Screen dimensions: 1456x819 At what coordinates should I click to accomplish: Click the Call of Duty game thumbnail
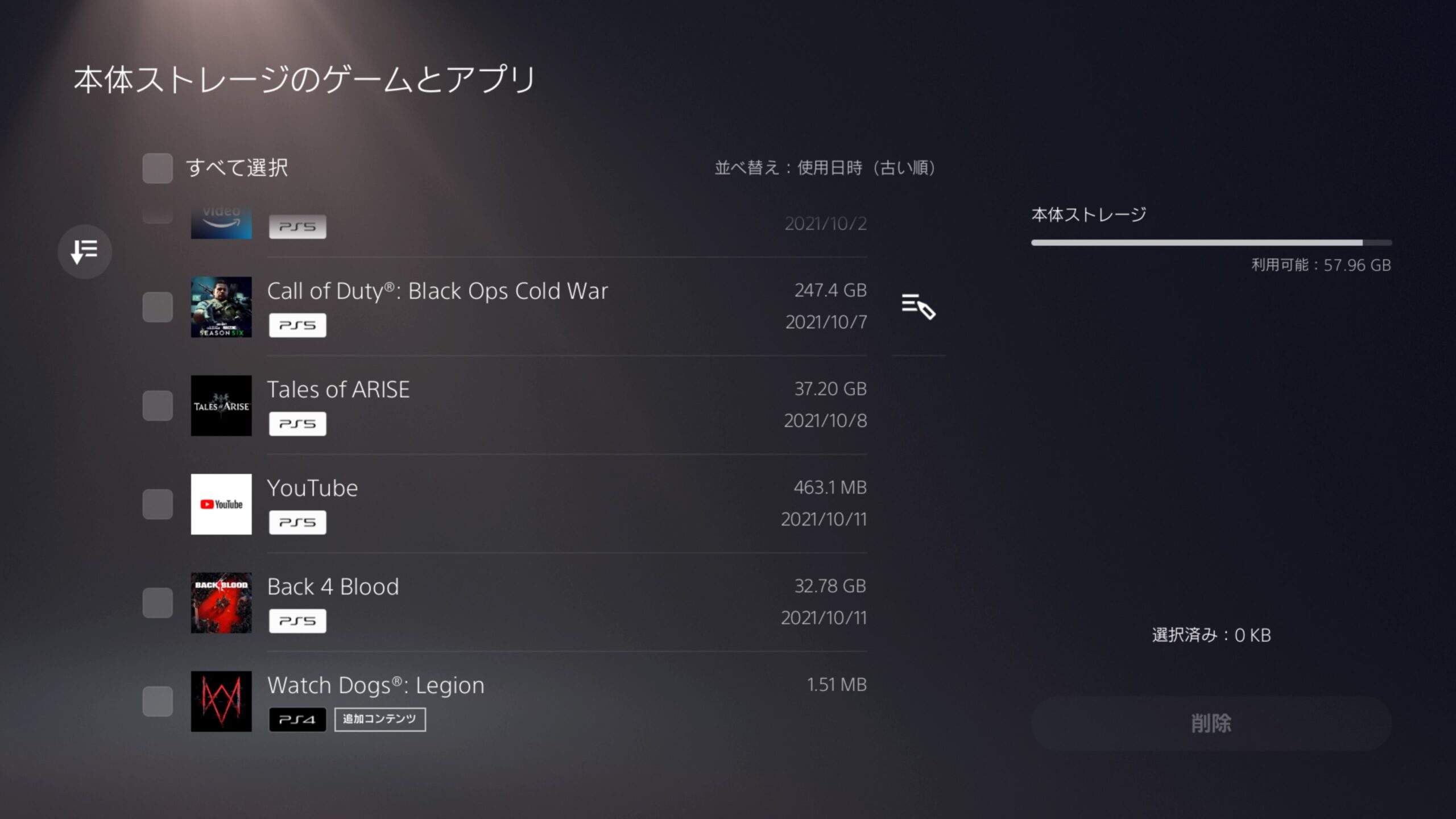[x=221, y=307]
